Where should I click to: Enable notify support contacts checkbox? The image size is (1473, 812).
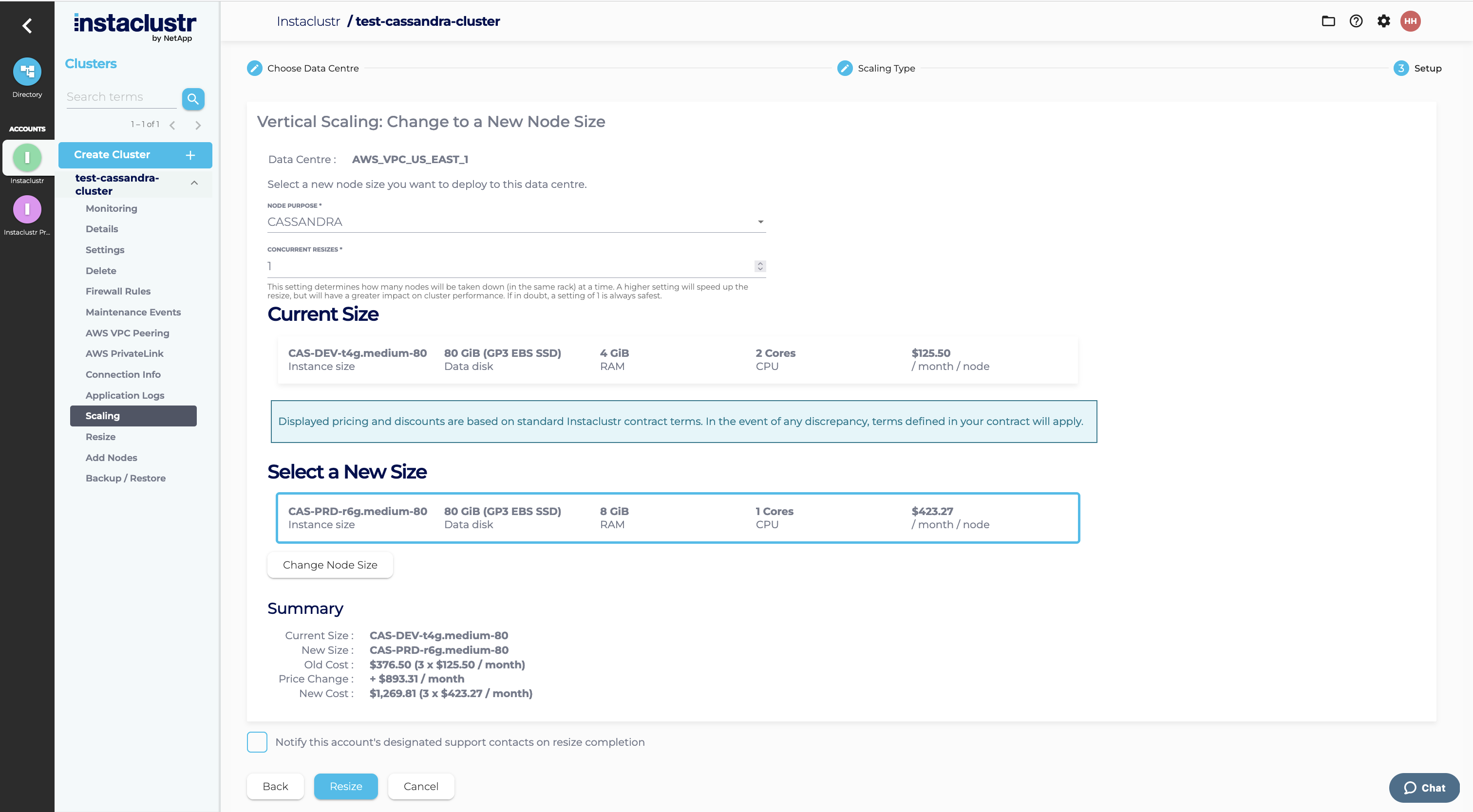[x=257, y=742]
